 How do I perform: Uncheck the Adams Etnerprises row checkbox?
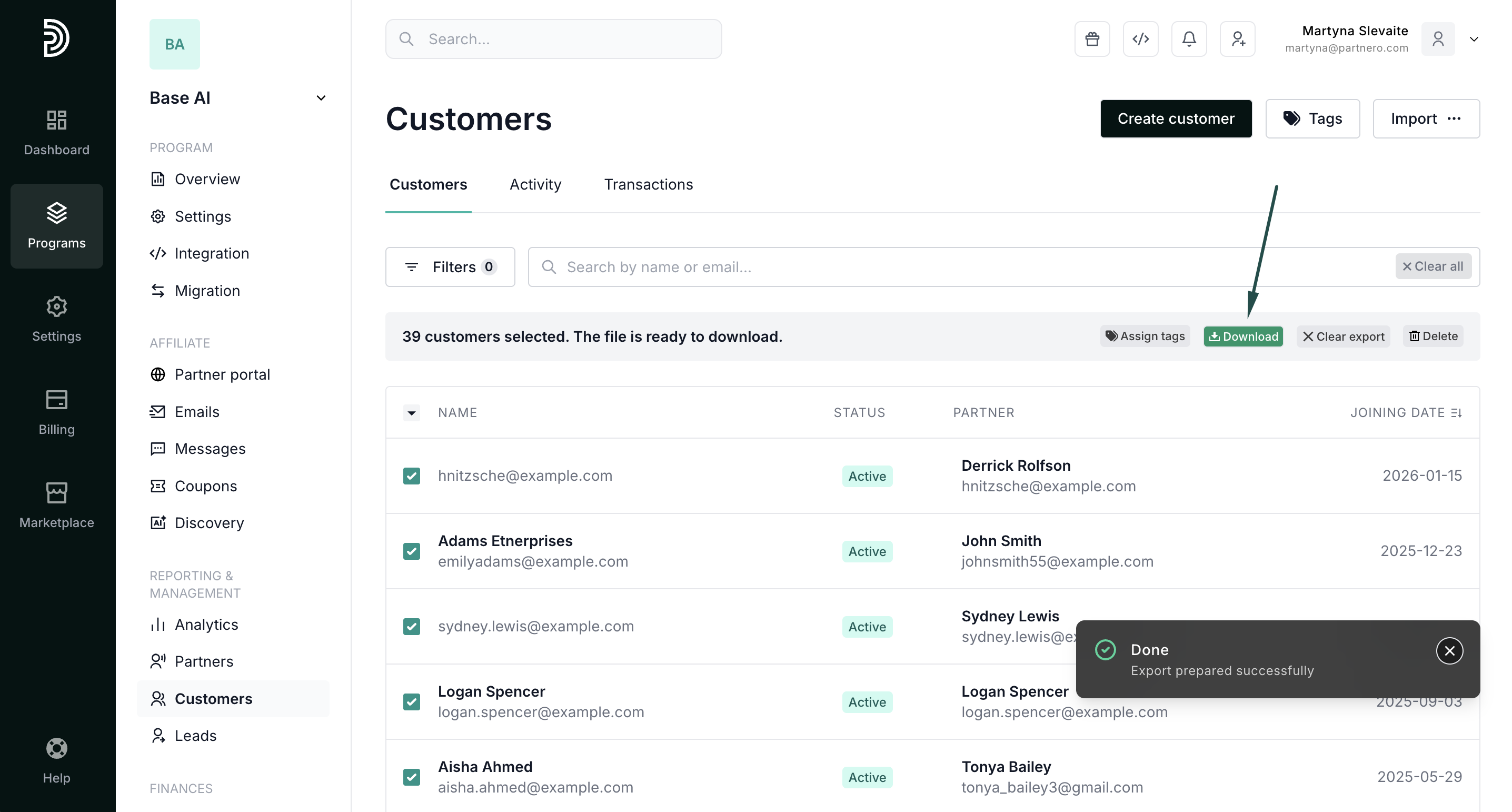click(x=412, y=551)
